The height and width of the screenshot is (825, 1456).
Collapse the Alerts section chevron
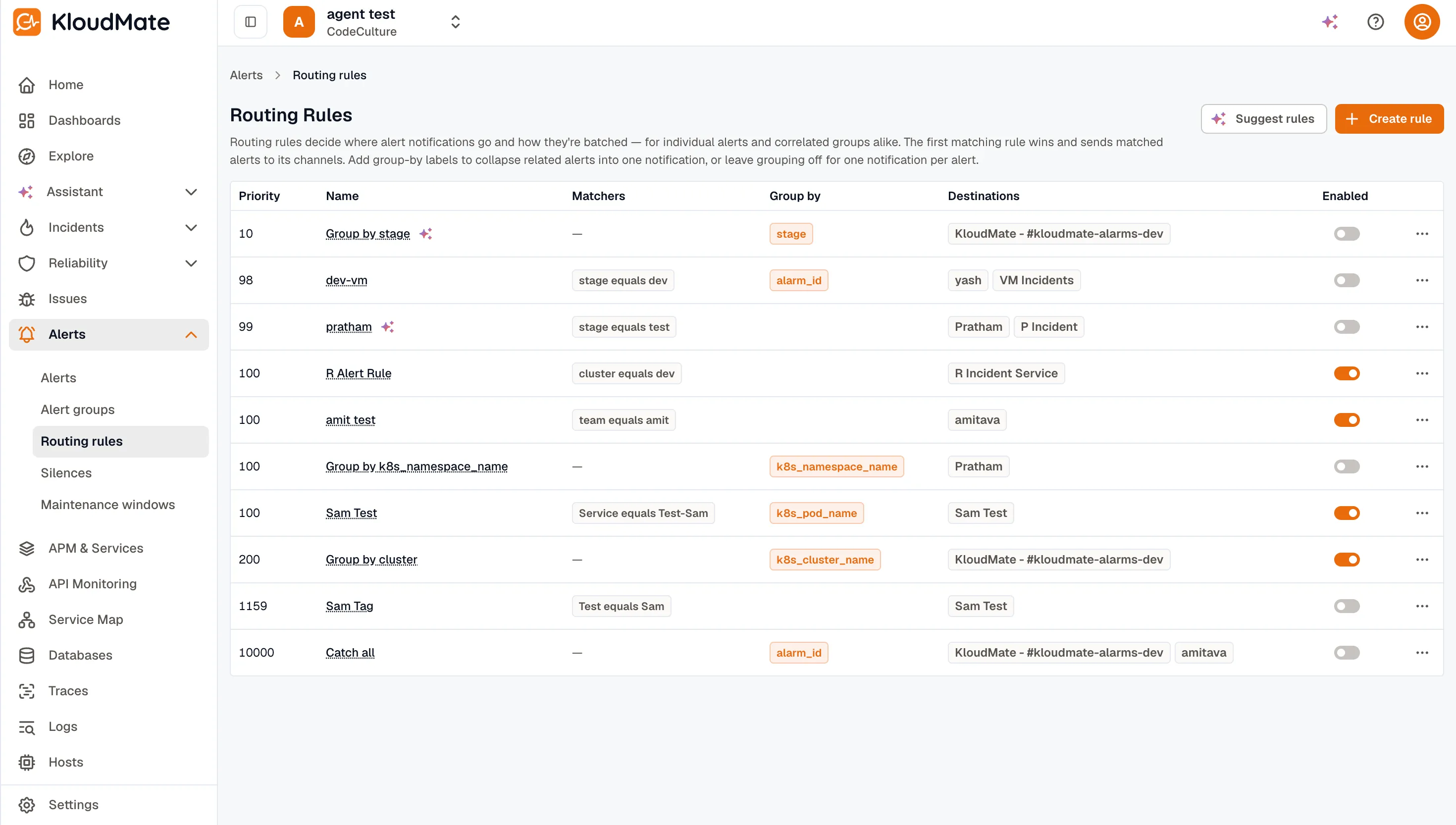192,335
